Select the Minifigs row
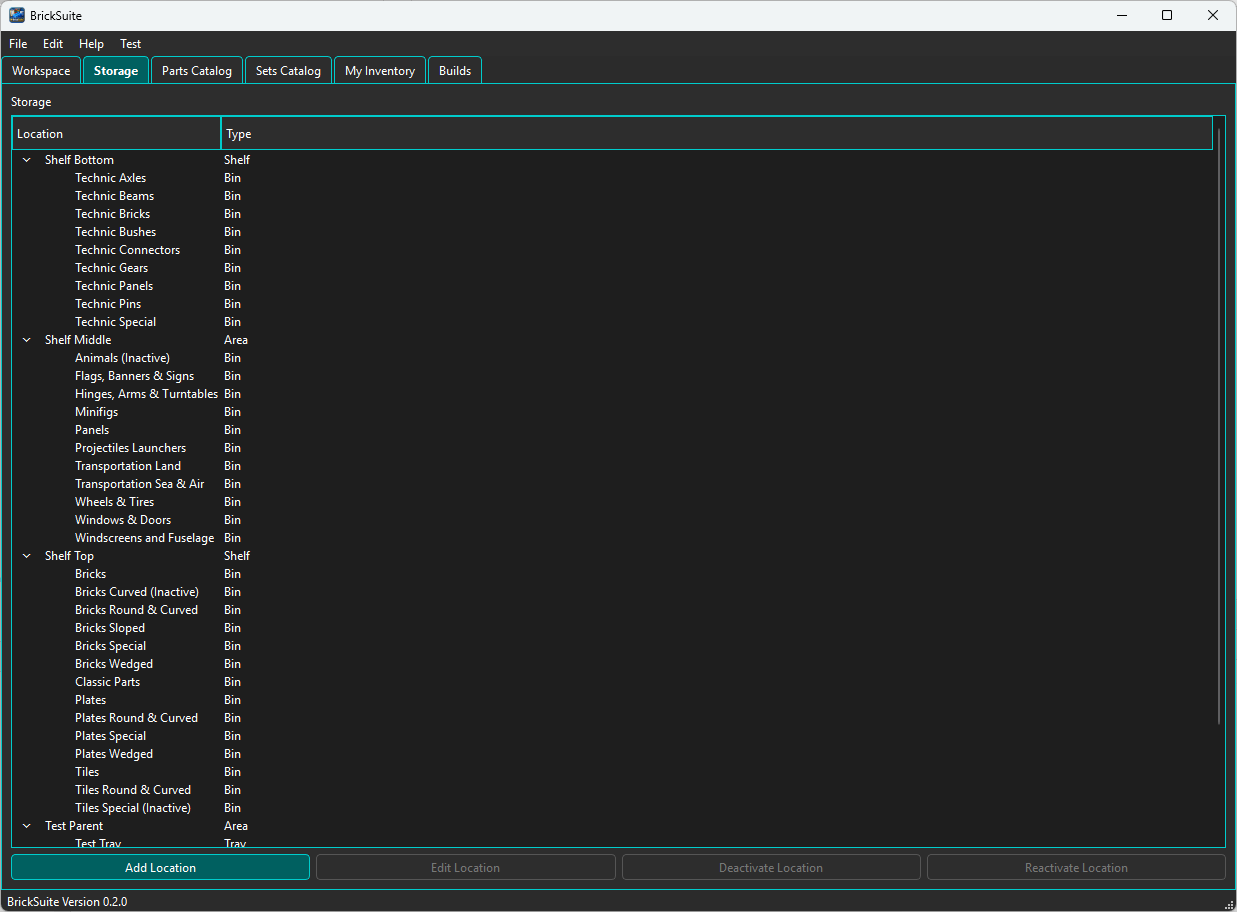1237x912 pixels. point(613,412)
